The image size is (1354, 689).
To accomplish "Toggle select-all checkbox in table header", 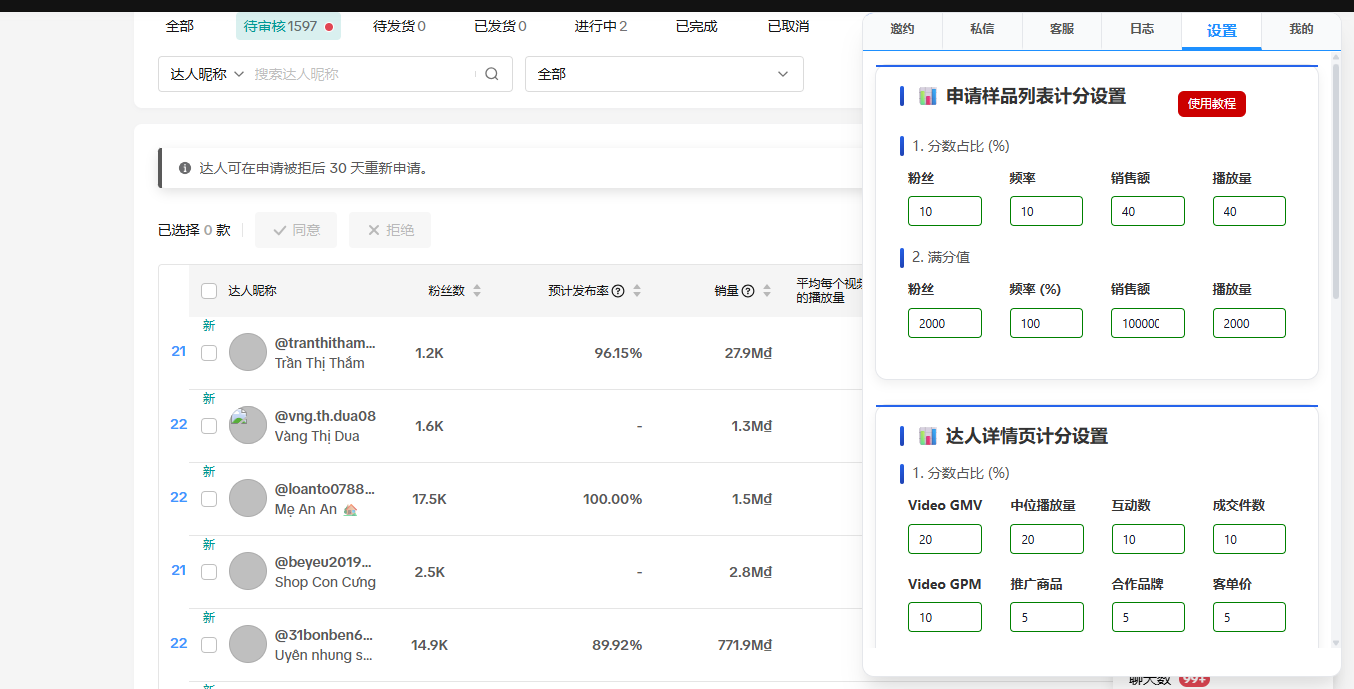I will pos(209,291).
